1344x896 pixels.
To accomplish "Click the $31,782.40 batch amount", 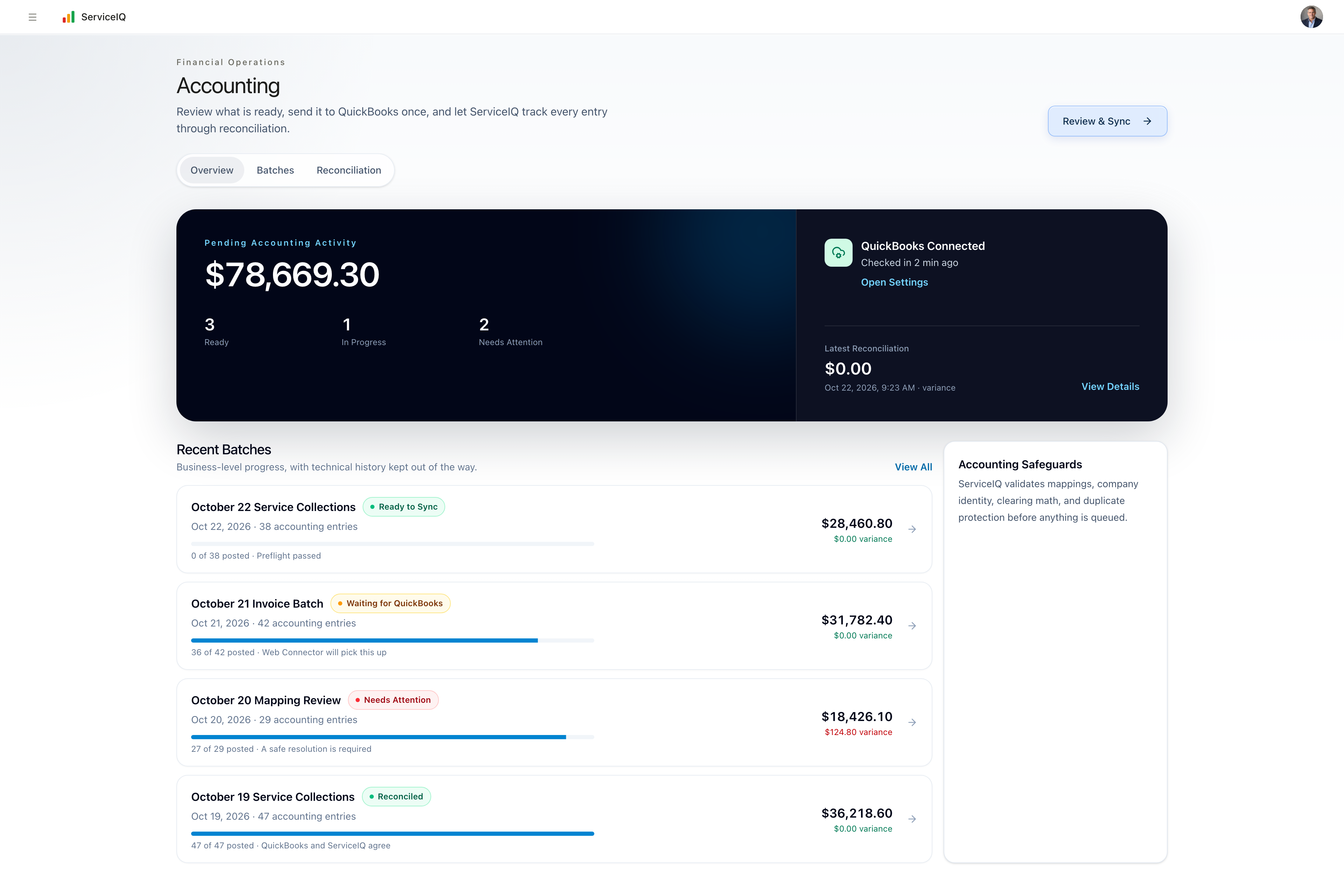I will 856,620.
